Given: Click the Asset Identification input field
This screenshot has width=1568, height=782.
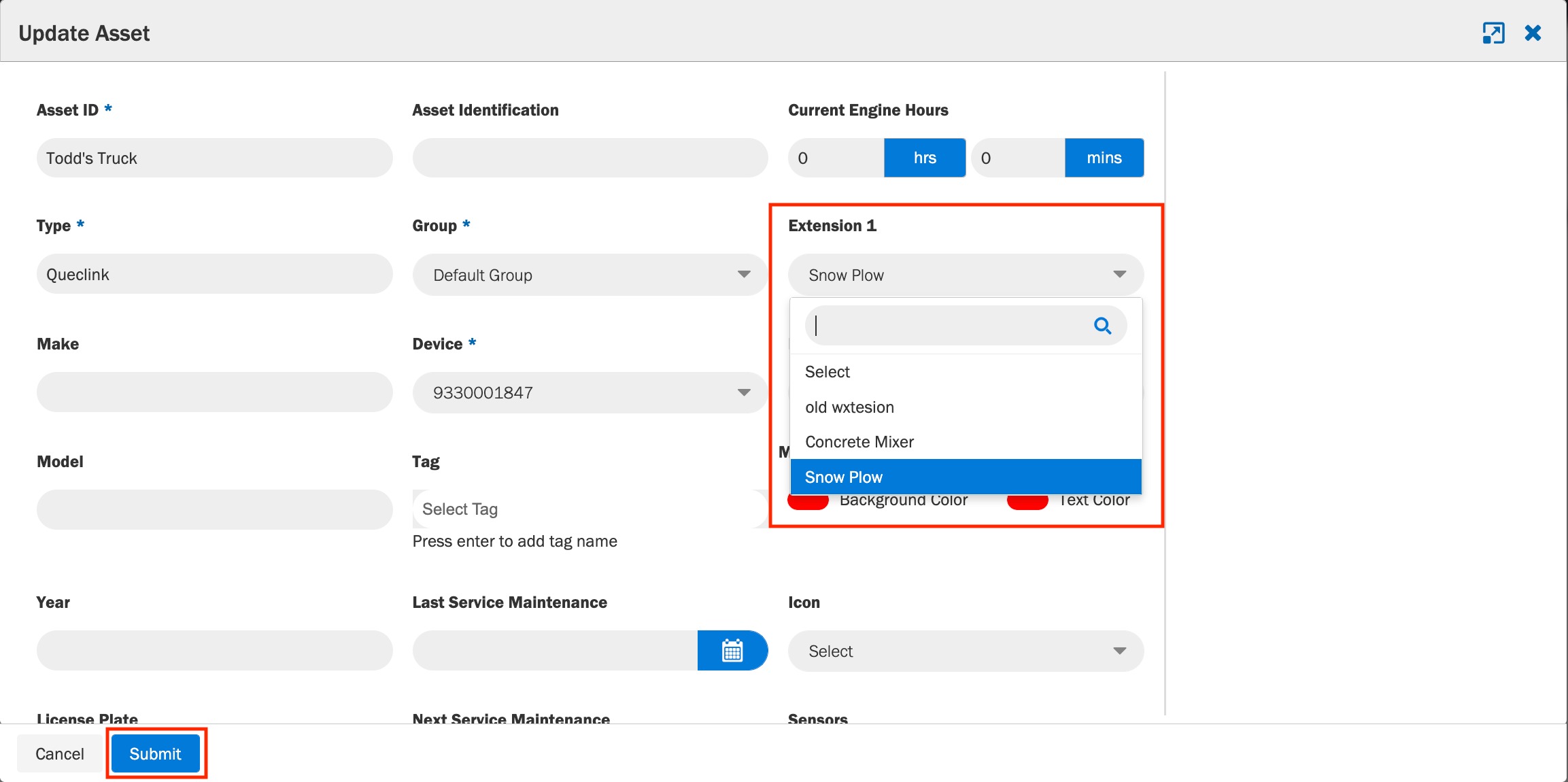Looking at the screenshot, I should pos(590,158).
